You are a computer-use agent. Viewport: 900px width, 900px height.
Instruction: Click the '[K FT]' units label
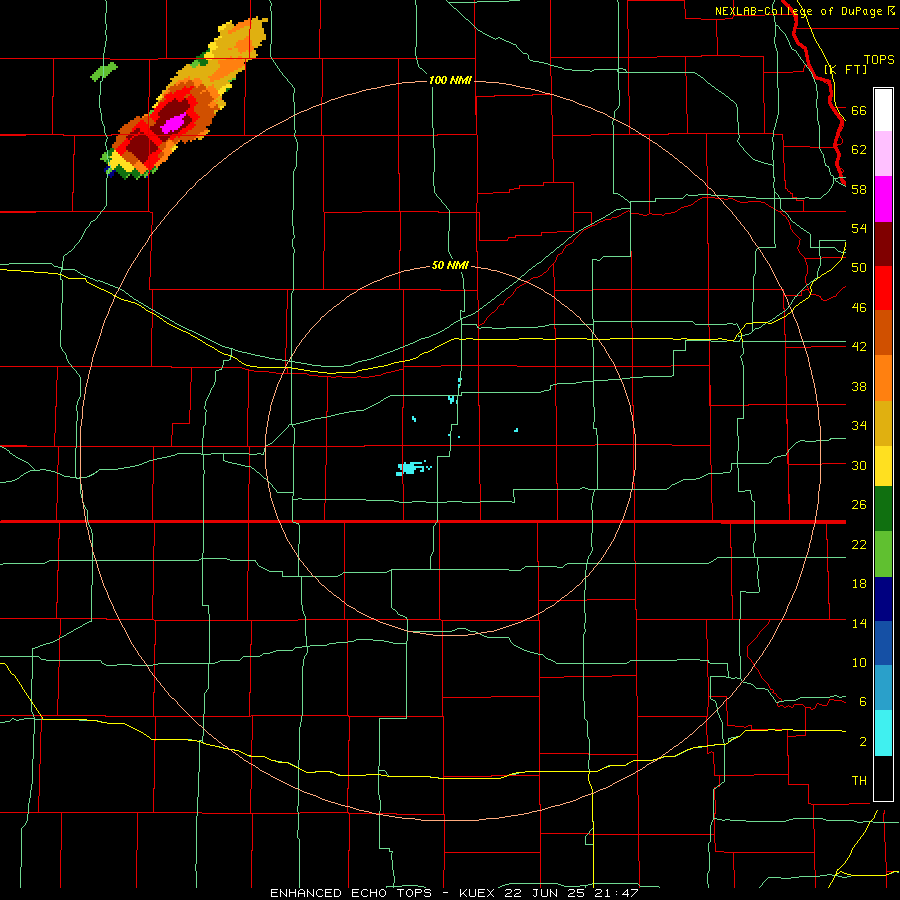point(845,69)
